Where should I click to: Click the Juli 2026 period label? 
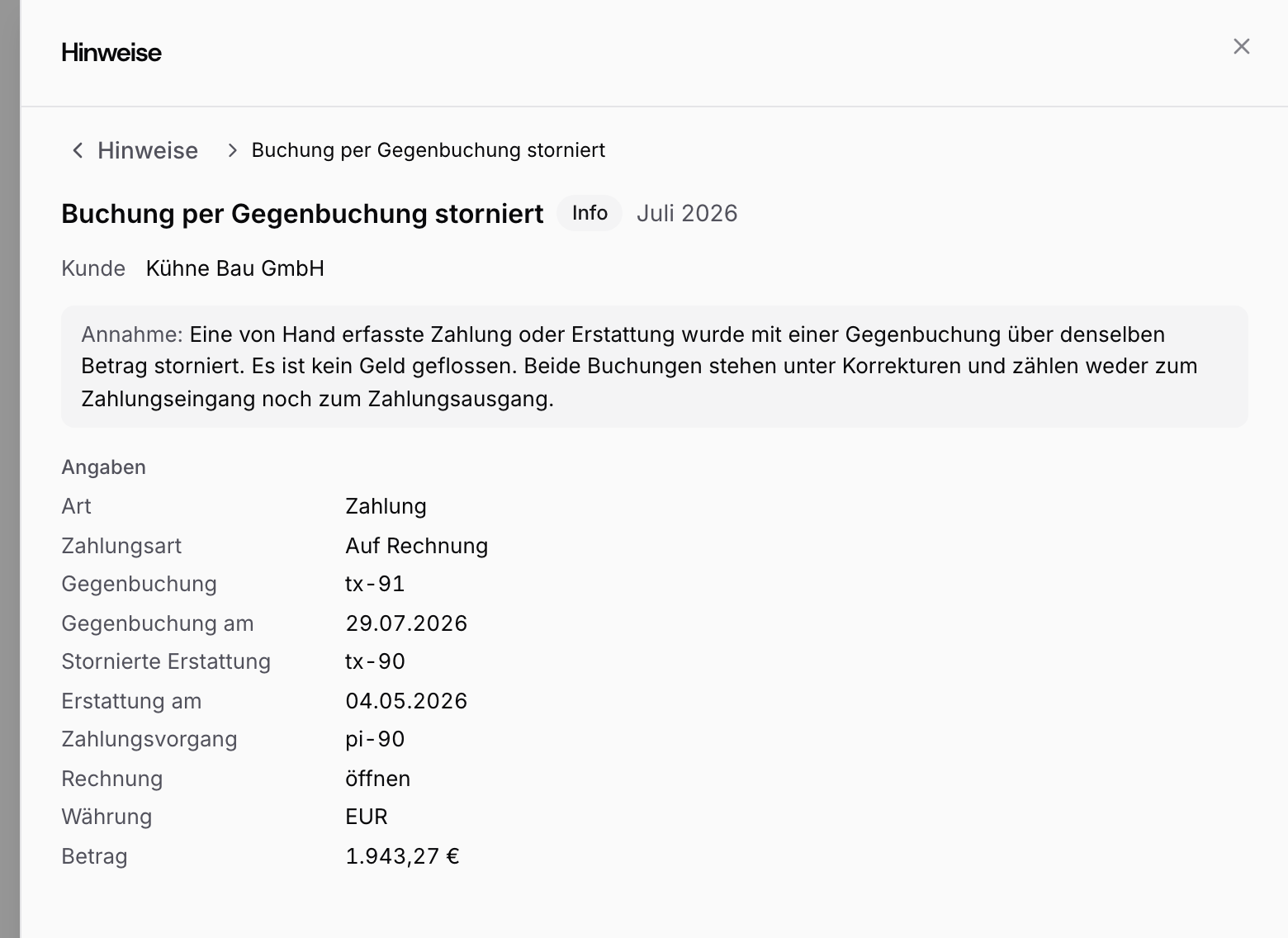pos(687,213)
